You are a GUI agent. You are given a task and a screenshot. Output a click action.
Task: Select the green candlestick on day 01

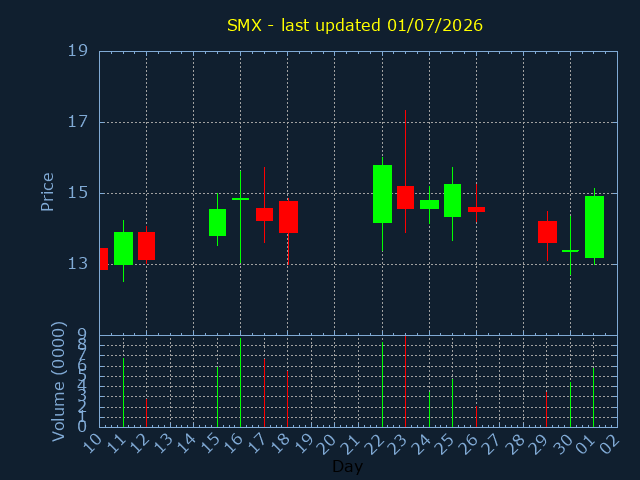tap(594, 227)
